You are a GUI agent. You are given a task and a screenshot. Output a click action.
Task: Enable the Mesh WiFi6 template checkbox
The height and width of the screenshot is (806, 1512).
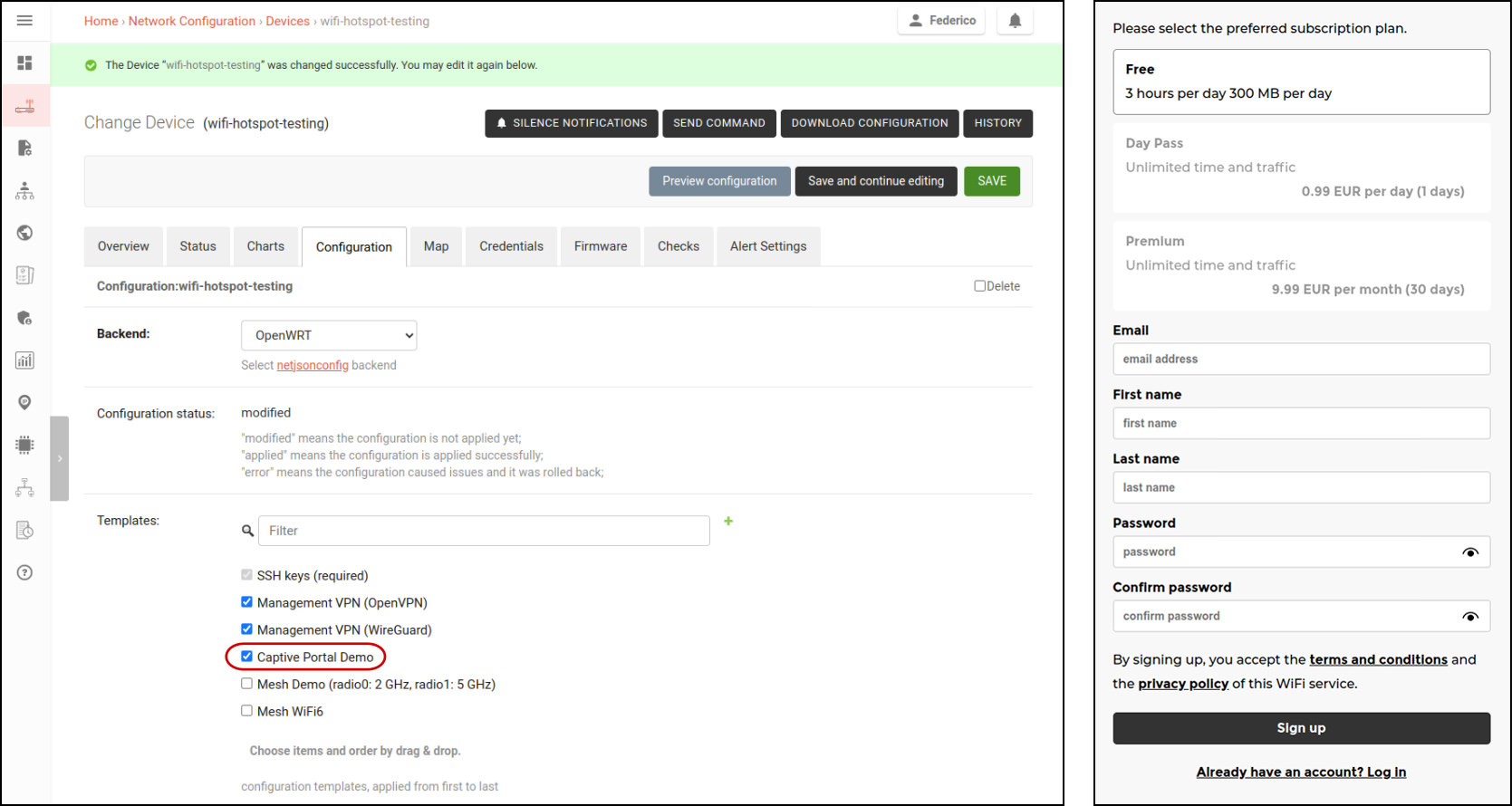point(246,711)
